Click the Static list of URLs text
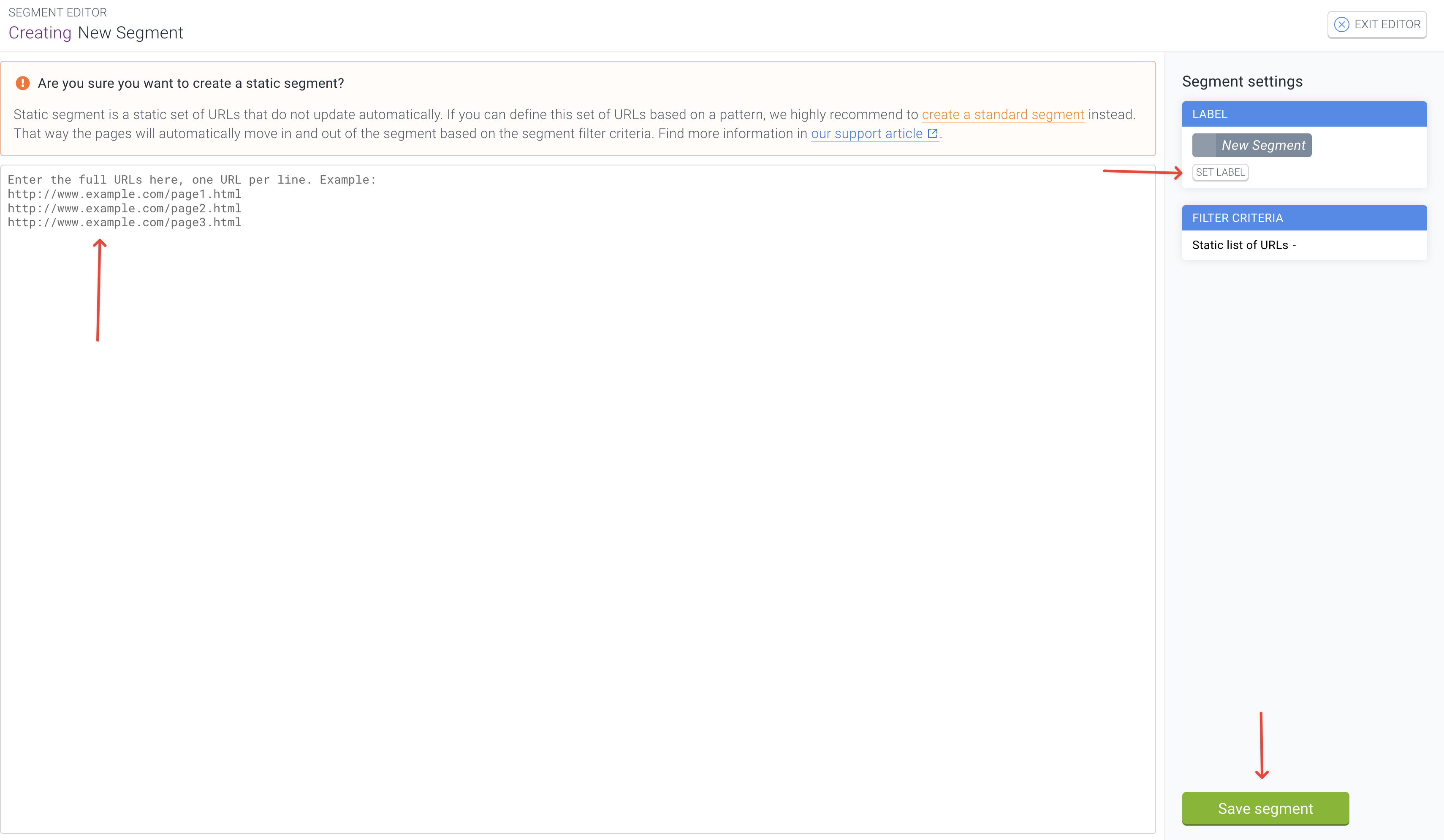 1240,245
